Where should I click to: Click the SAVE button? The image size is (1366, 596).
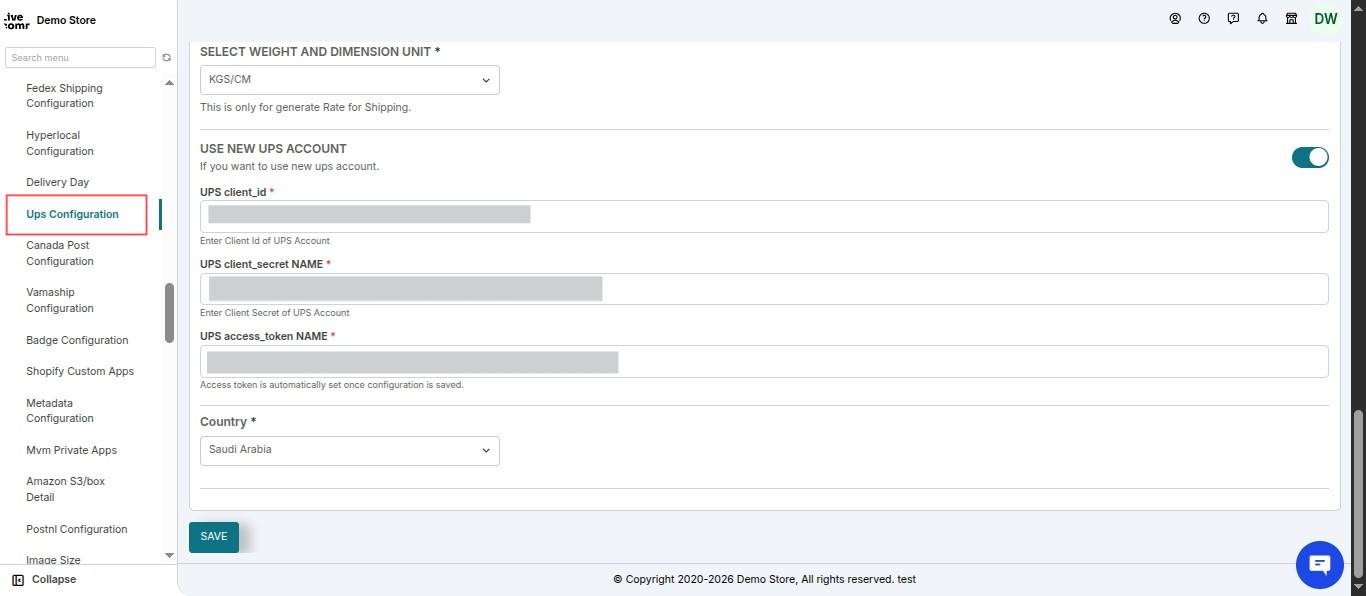coord(214,537)
